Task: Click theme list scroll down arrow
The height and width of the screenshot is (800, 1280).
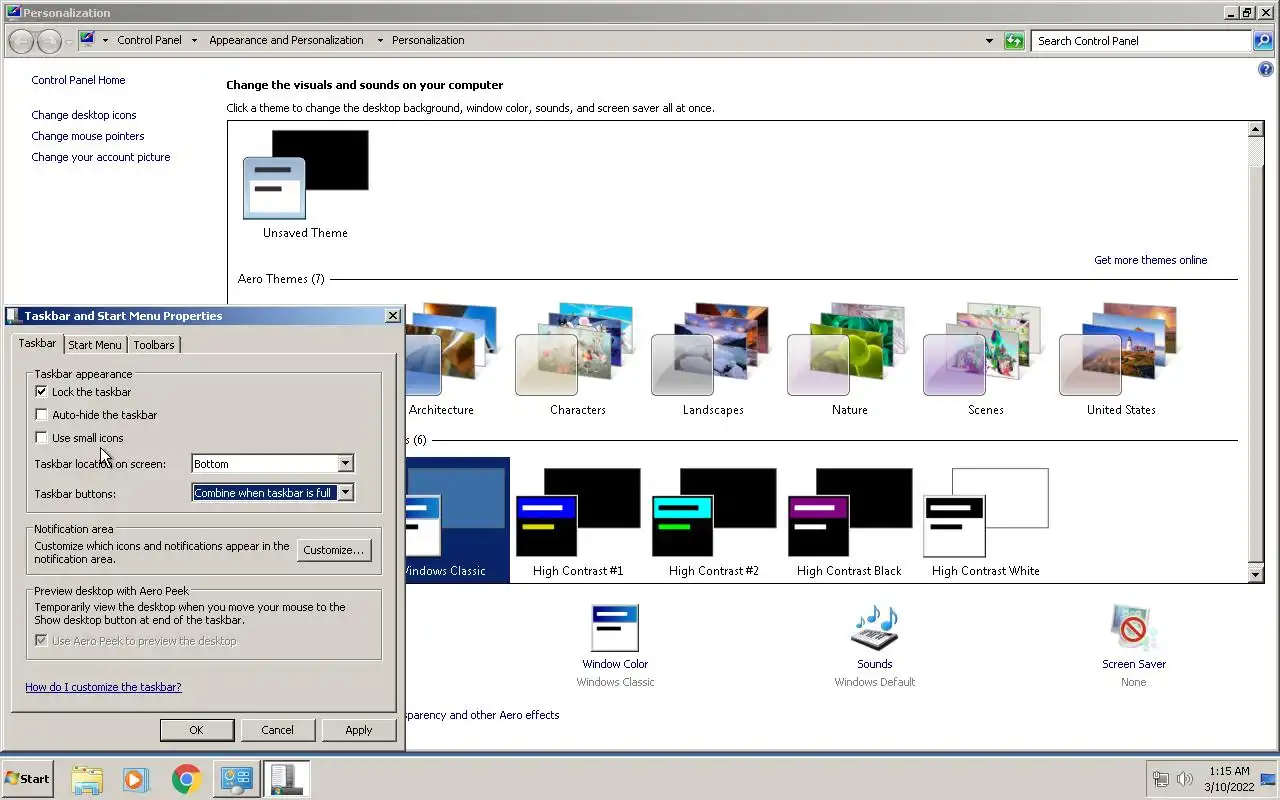Action: [x=1256, y=575]
